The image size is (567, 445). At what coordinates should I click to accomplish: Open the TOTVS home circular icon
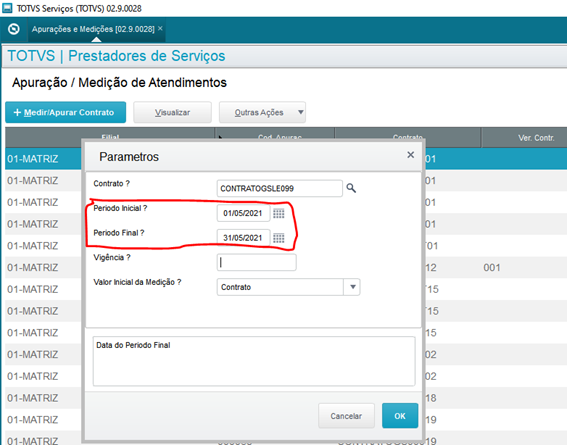[14, 29]
